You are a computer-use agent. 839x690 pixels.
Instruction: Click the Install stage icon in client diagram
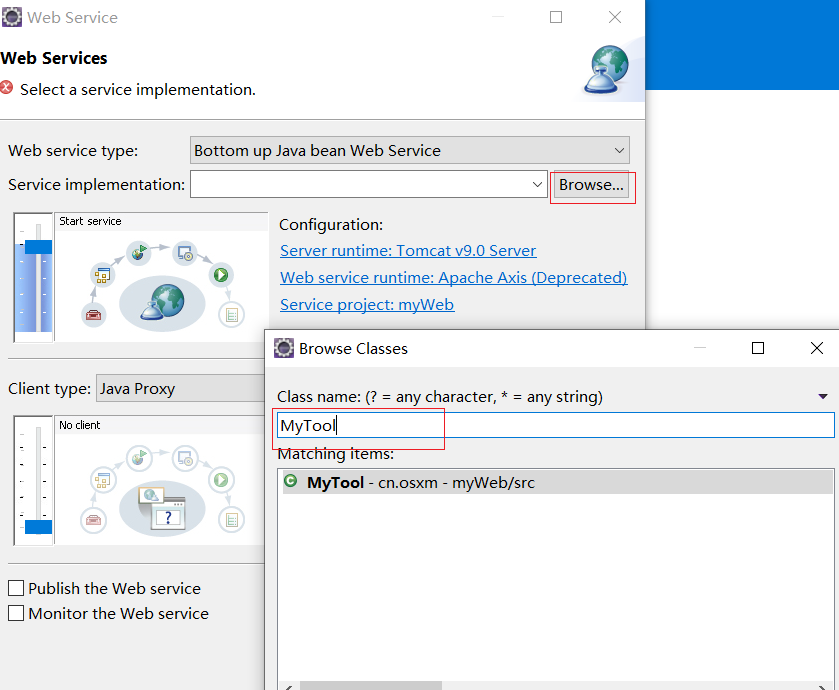tap(185, 458)
